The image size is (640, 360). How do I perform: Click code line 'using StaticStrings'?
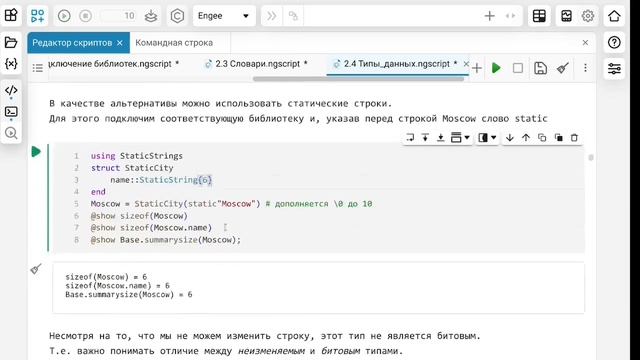(x=137, y=156)
